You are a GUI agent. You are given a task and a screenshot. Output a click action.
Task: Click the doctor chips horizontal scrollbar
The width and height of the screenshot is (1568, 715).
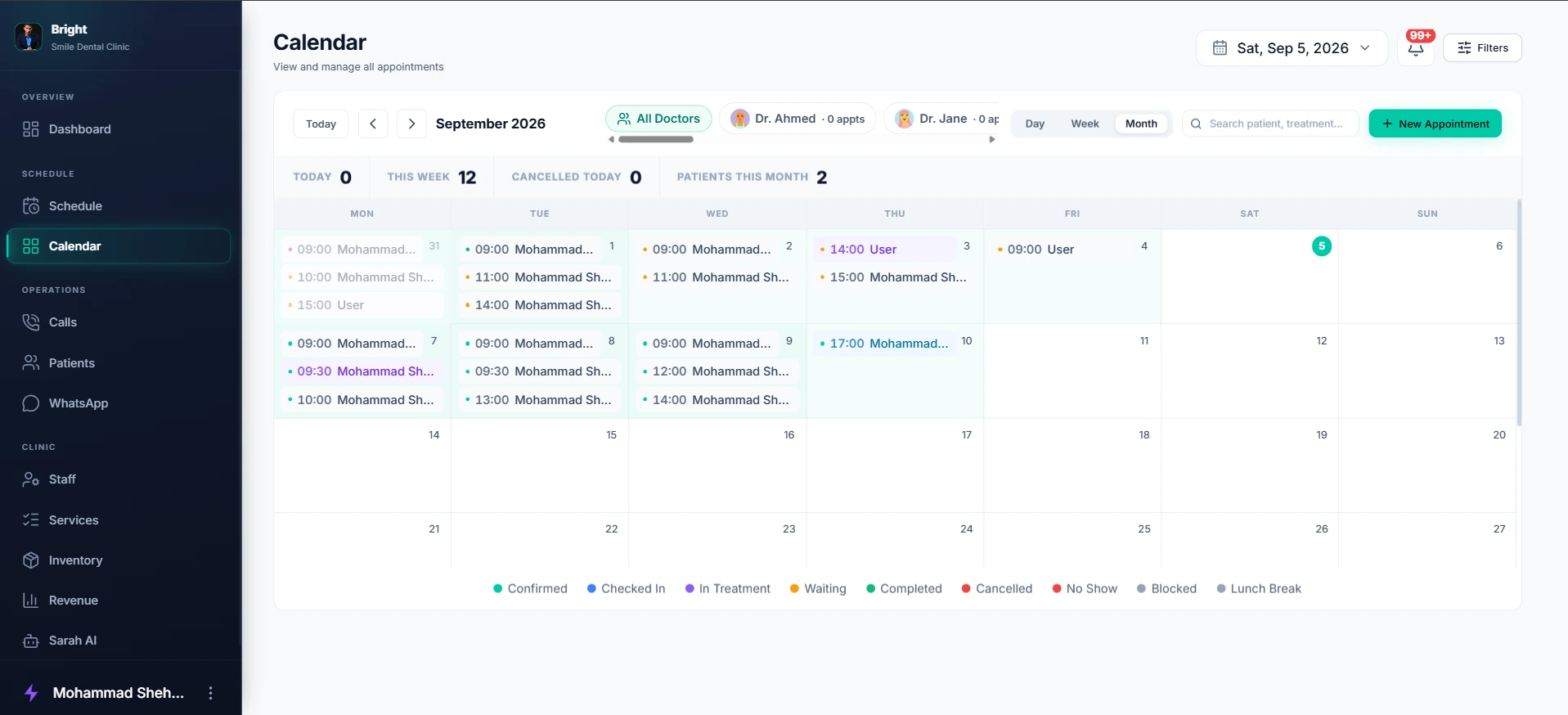tap(655, 139)
